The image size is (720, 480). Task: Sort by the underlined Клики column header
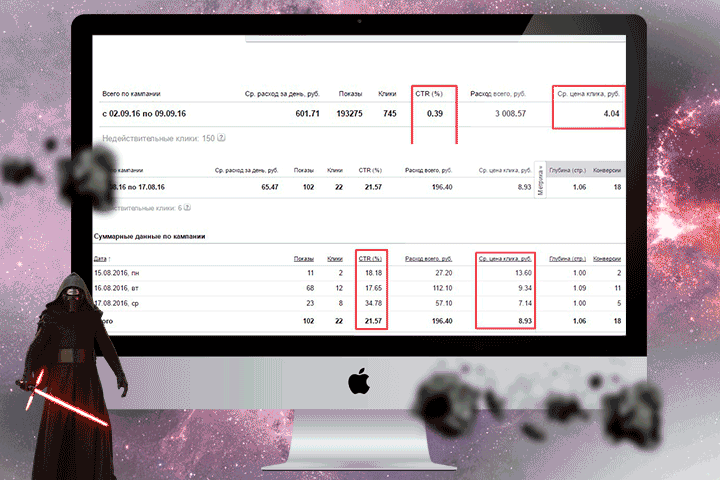pos(335,259)
